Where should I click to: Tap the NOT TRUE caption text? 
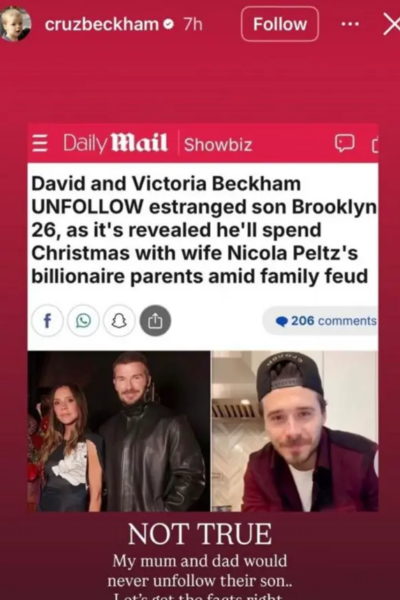click(x=200, y=534)
